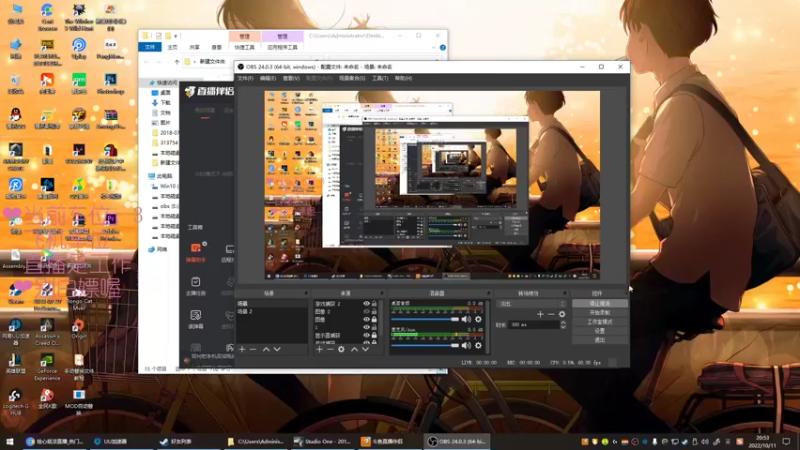Open the Origin desktop icon
Viewport: 800px width, 450px height.
pyautogui.click(x=79, y=329)
